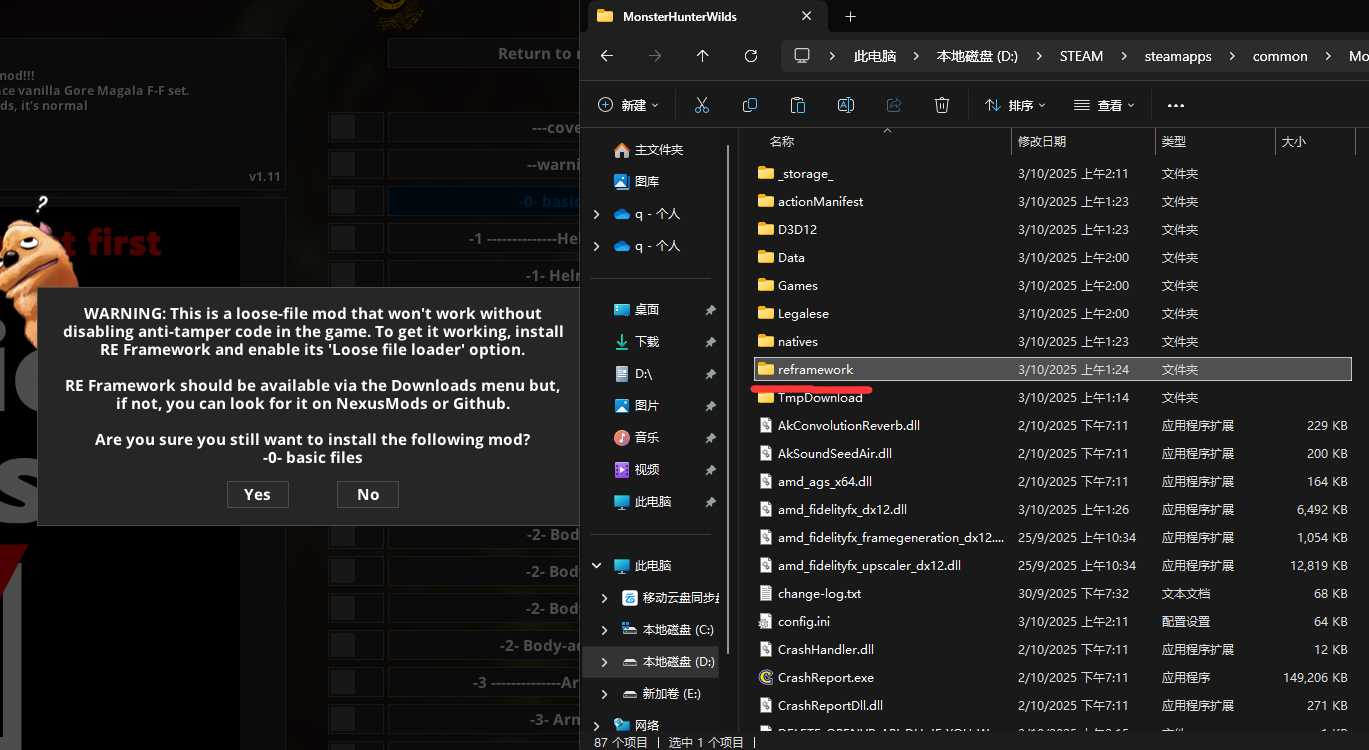
Task: Toggle the checkbox beside '---cove' mod entry
Action: click(343, 128)
